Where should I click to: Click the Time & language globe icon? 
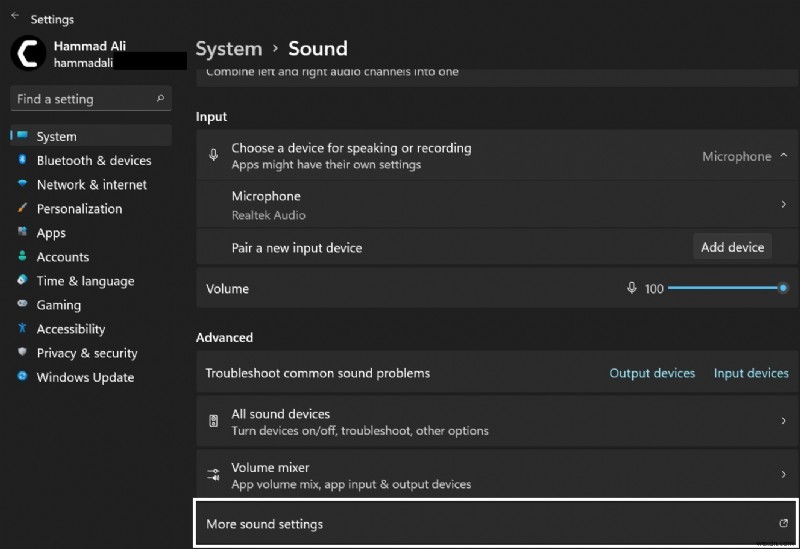point(22,280)
